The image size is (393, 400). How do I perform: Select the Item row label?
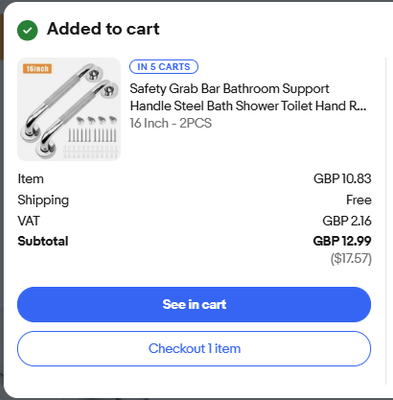(x=31, y=179)
